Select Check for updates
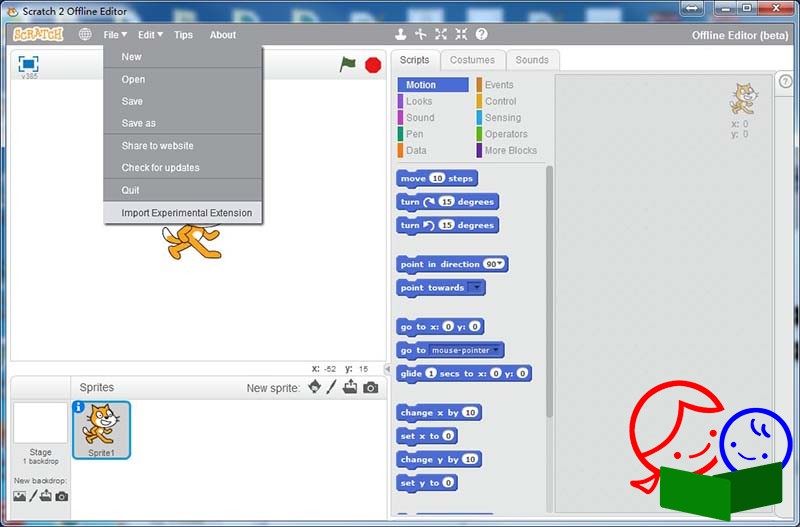The height and width of the screenshot is (527, 800). (183, 167)
